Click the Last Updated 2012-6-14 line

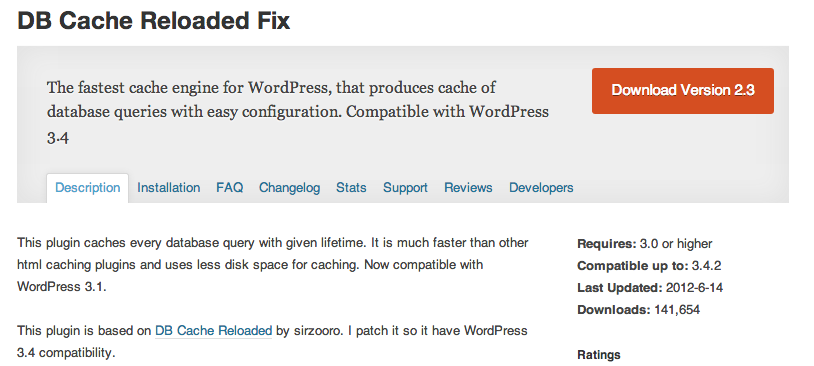(x=650, y=288)
